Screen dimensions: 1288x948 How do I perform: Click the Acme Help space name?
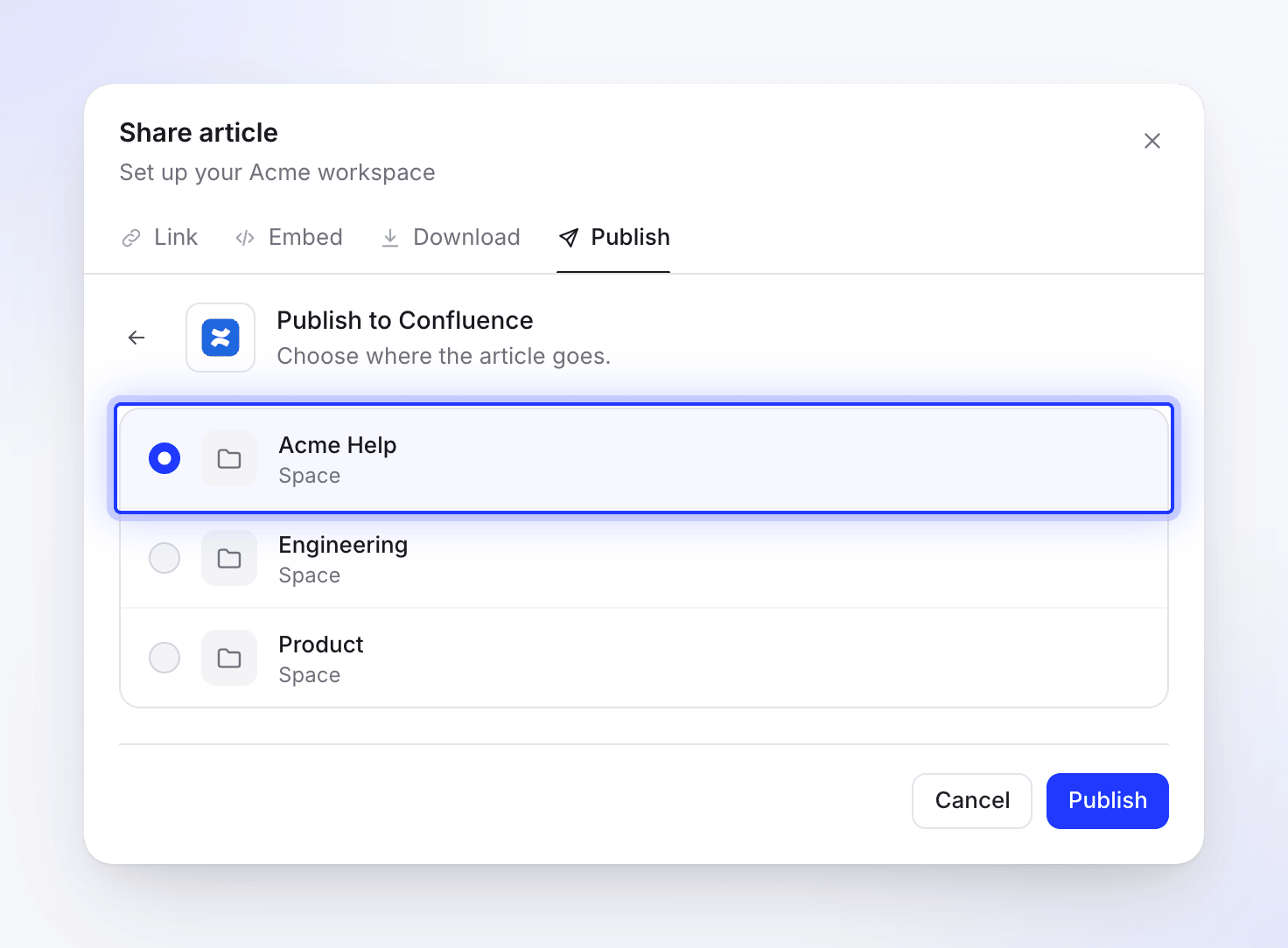(x=338, y=445)
